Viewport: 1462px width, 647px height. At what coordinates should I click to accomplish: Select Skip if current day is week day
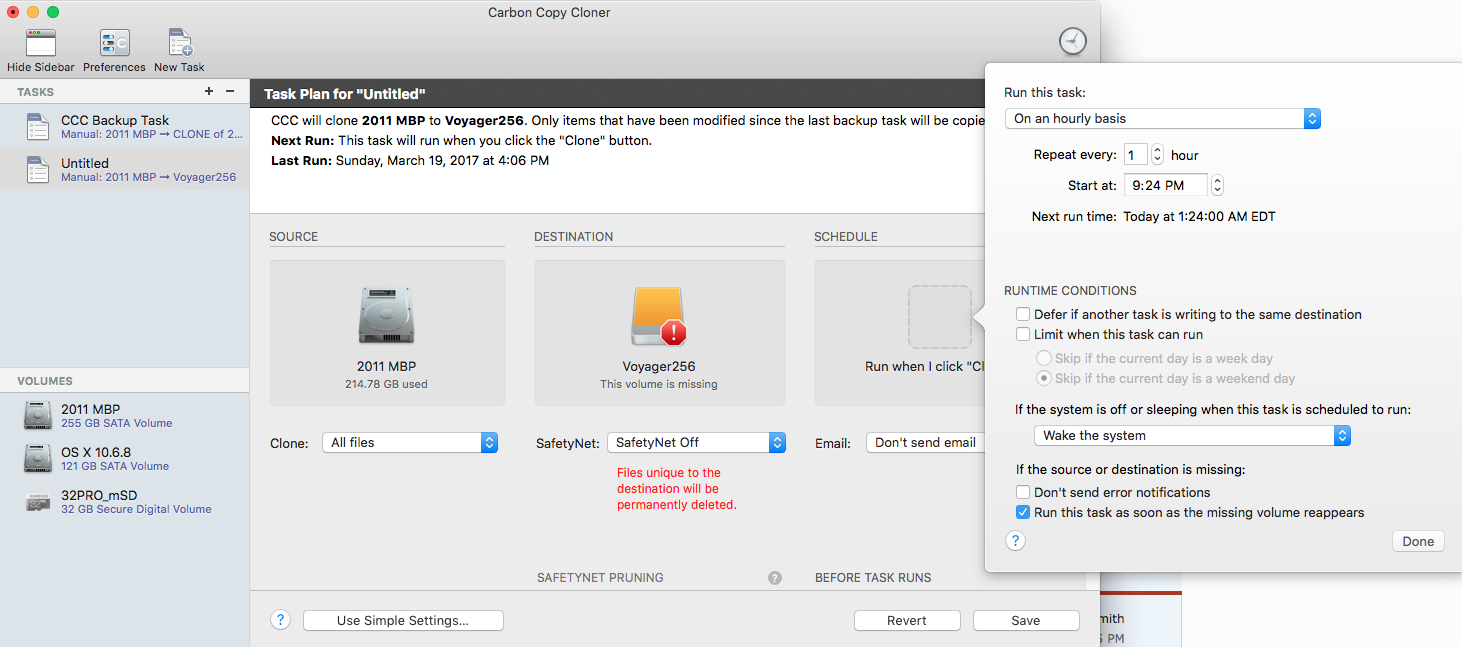(1044, 358)
